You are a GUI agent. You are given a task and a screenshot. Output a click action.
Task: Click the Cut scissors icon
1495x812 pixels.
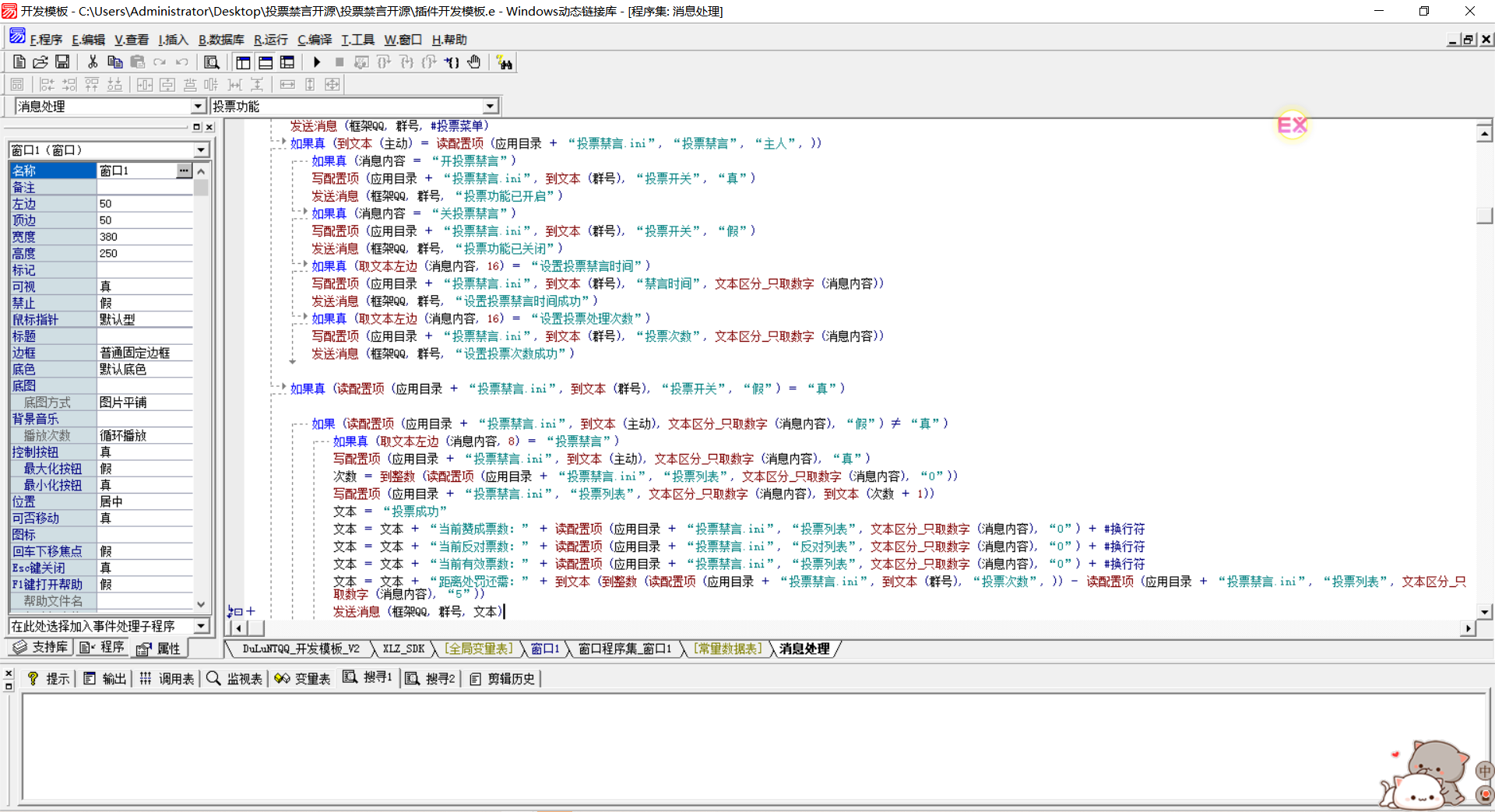point(93,62)
